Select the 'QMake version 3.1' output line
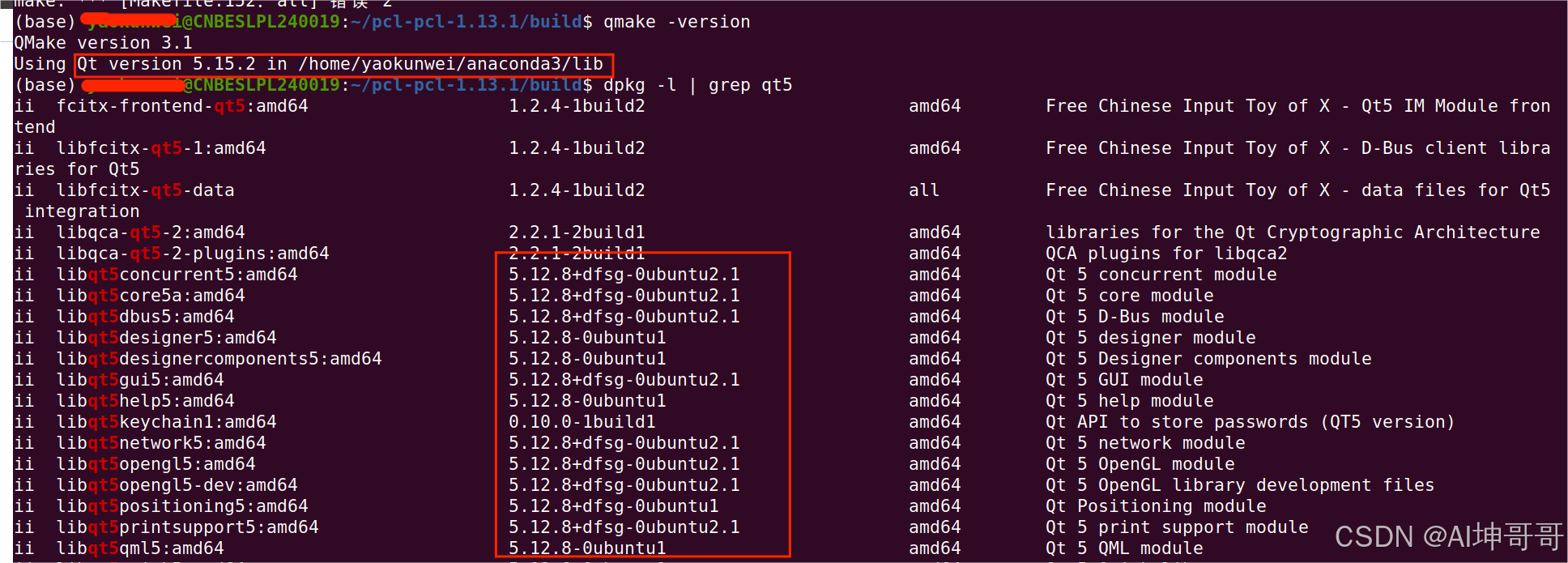1568x563 pixels. tap(104, 43)
